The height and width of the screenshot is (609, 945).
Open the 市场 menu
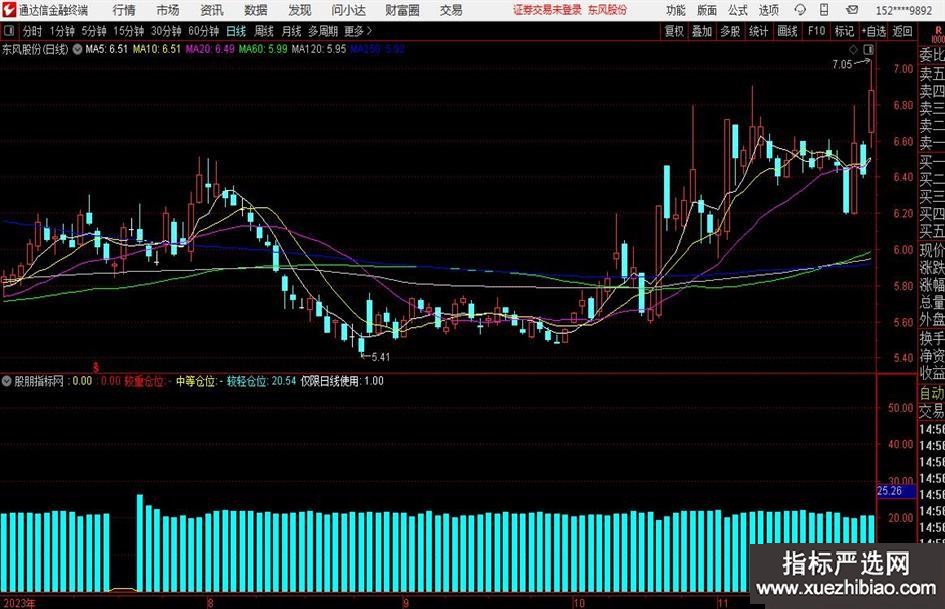(x=168, y=10)
